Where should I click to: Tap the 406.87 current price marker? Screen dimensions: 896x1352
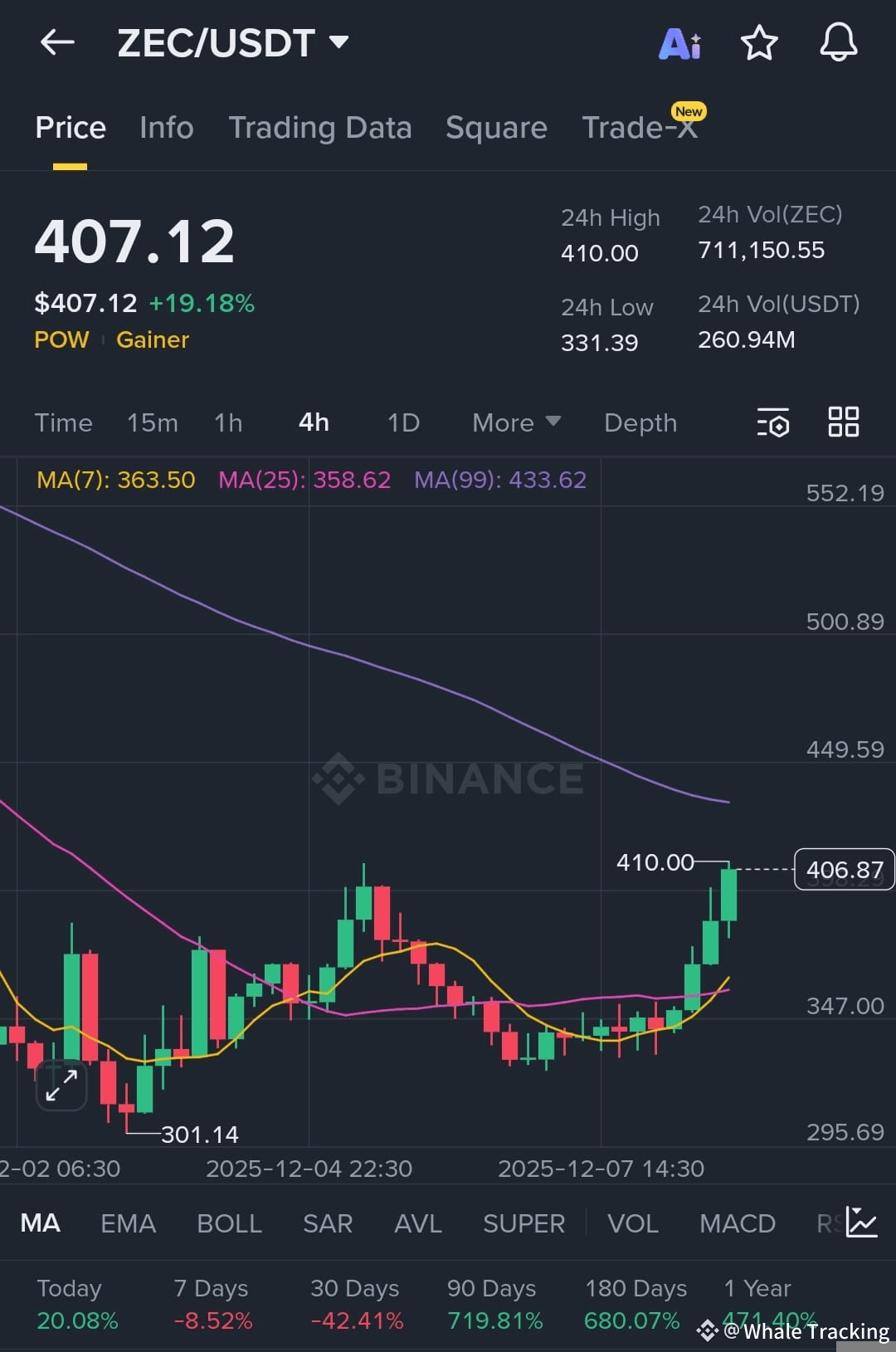click(845, 869)
